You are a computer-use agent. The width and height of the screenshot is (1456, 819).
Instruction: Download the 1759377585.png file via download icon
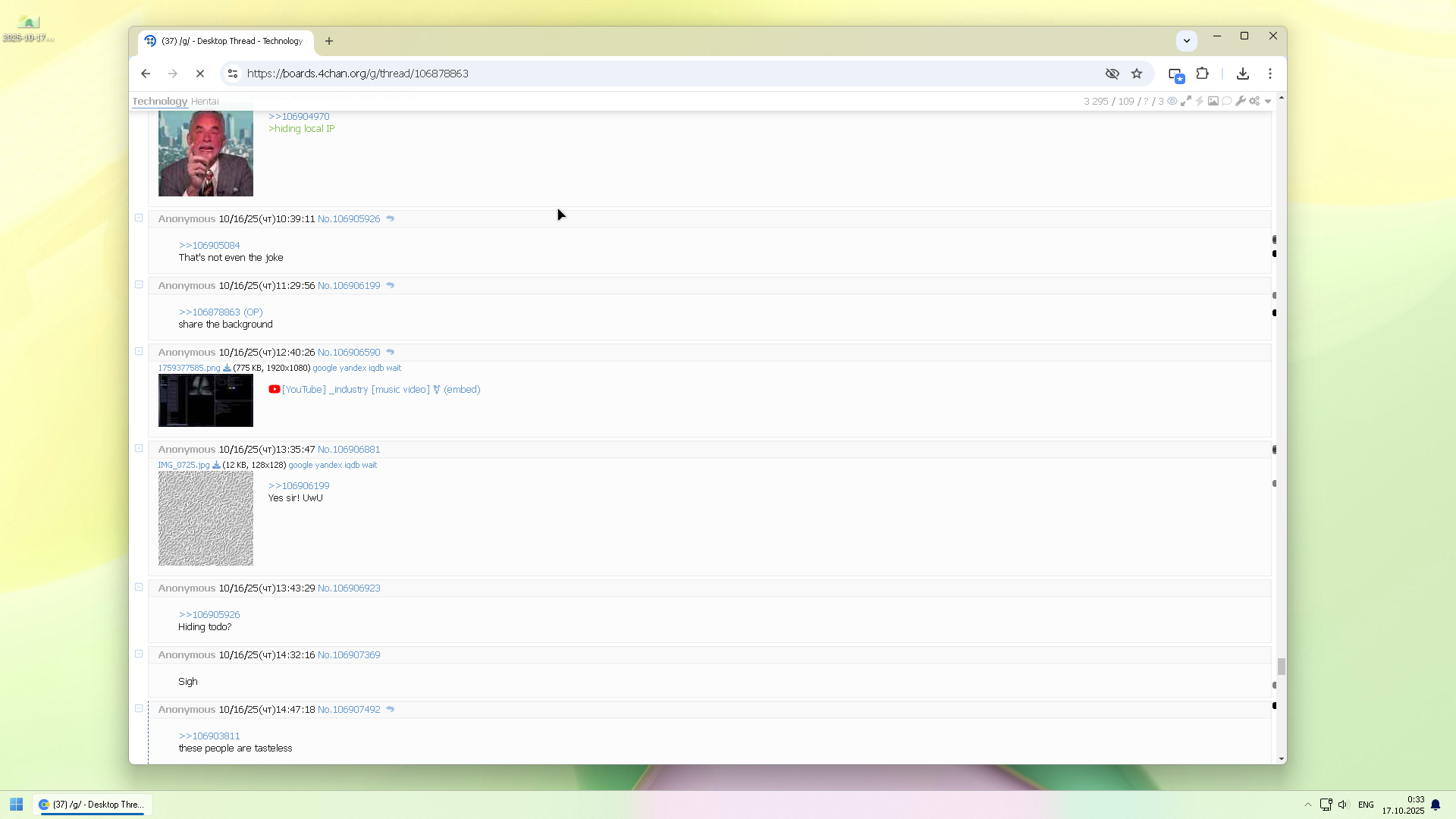coord(227,369)
